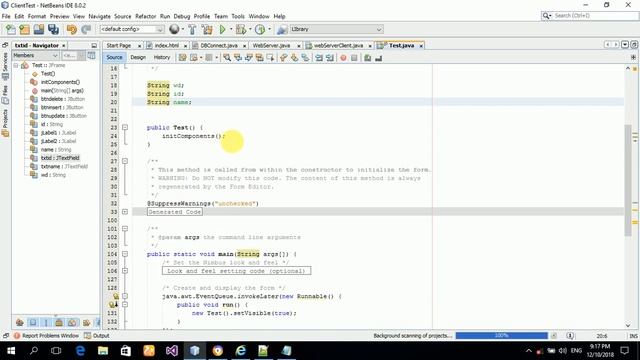
Task: Collapse the main method fold at line 104
Action: (x=125, y=254)
